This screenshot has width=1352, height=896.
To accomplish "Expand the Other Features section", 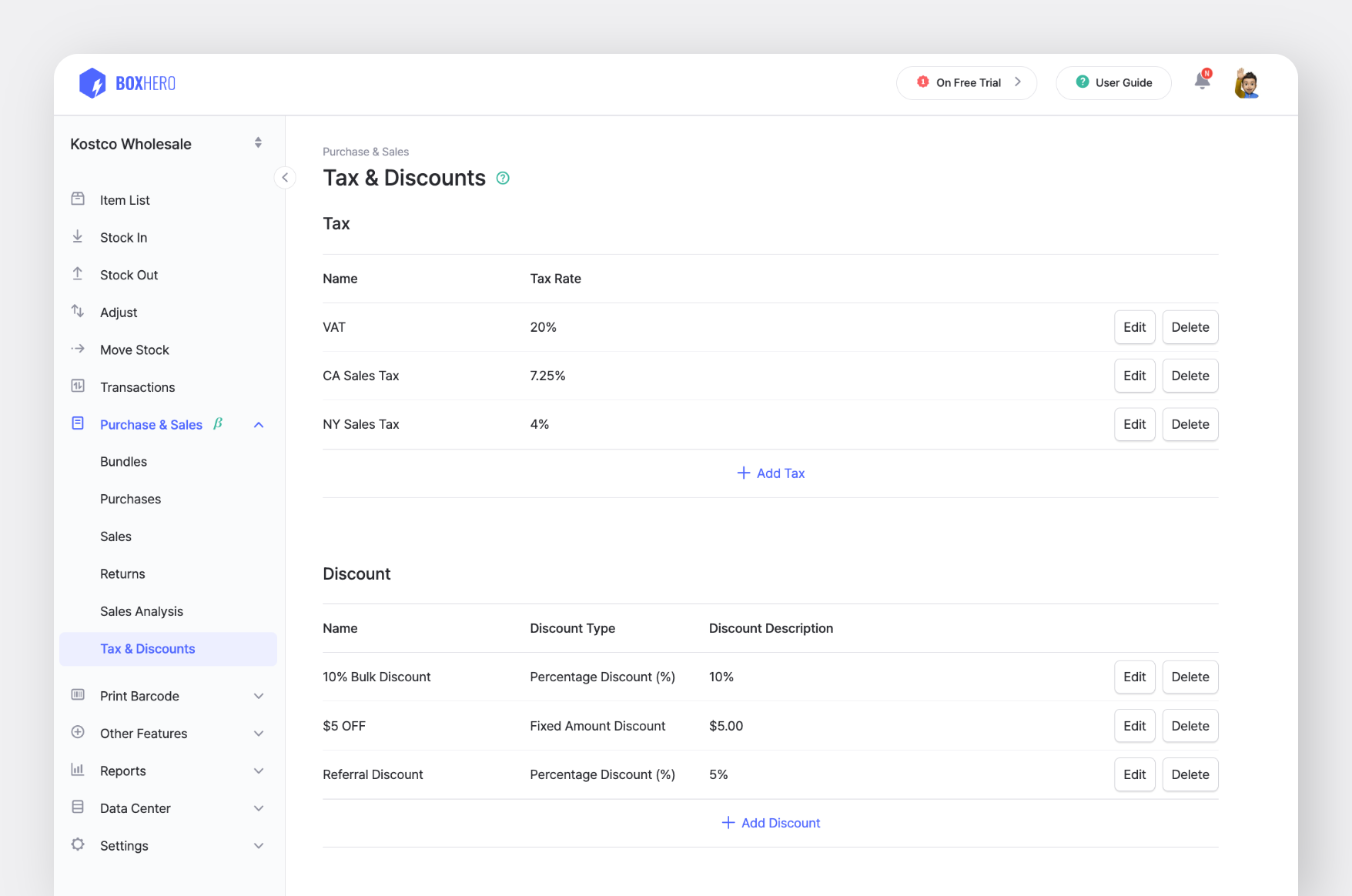I will pyautogui.click(x=259, y=733).
